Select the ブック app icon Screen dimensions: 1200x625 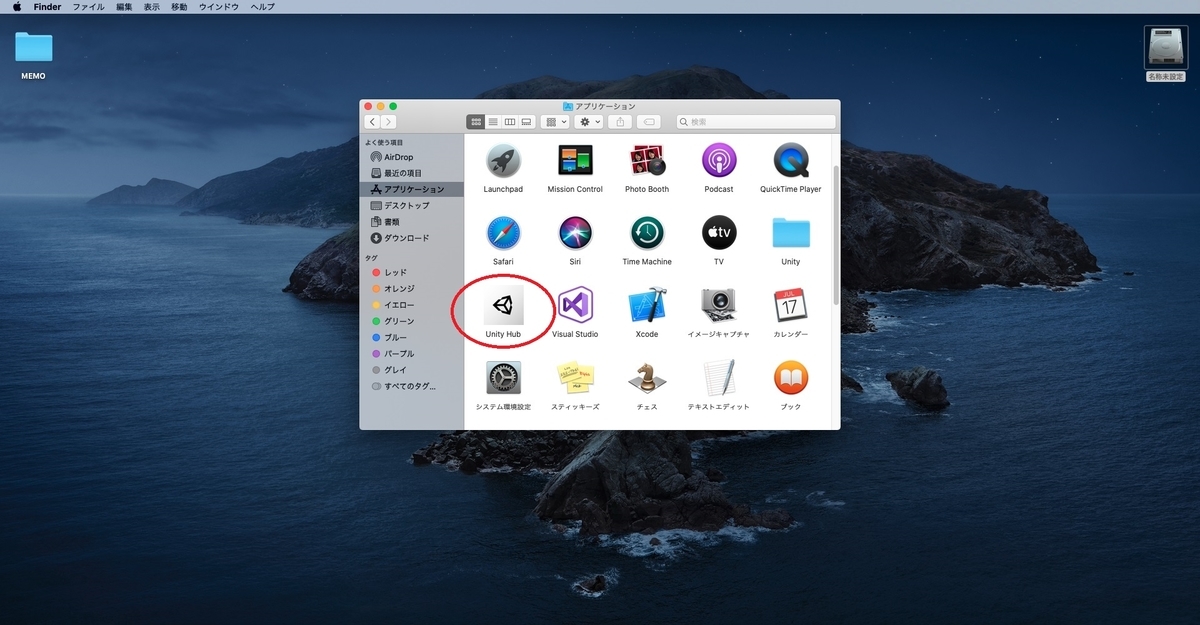791,378
